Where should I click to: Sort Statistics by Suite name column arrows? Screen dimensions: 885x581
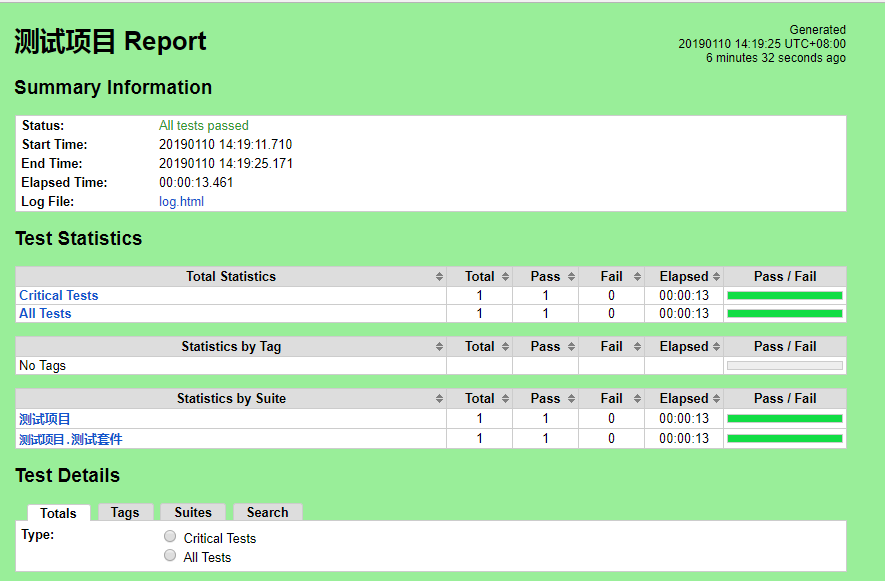pyautogui.click(x=439, y=399)
